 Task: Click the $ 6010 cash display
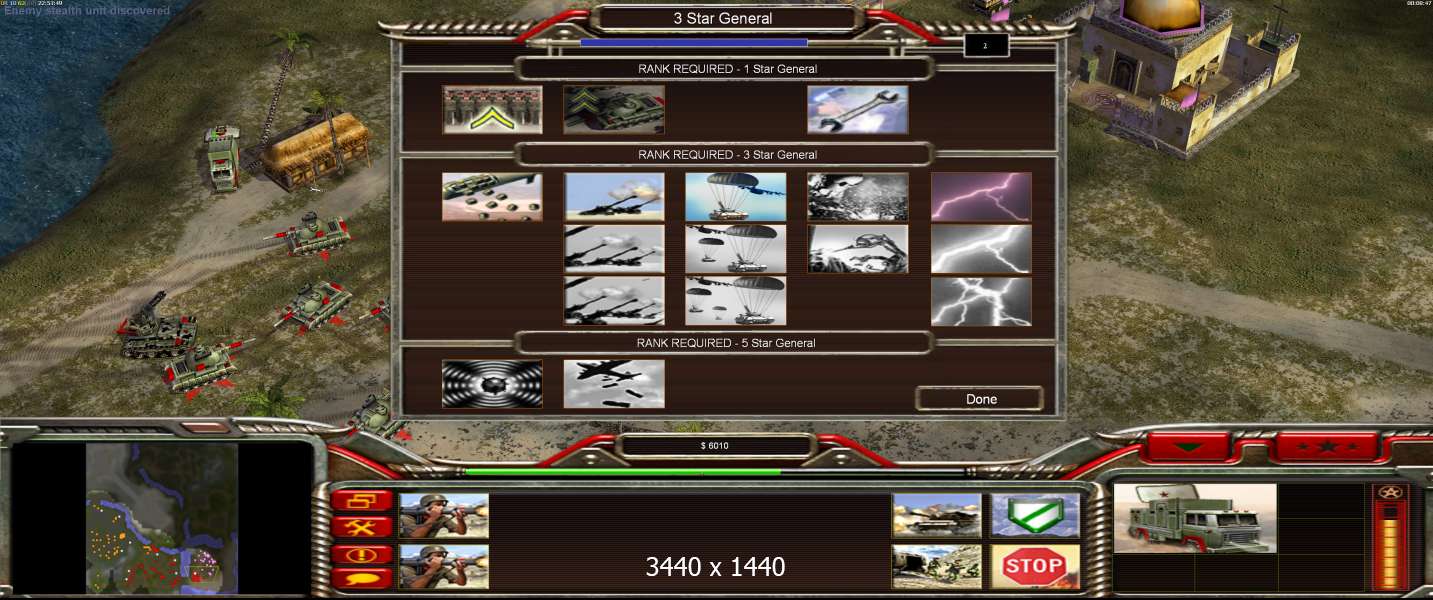(715, 446)
